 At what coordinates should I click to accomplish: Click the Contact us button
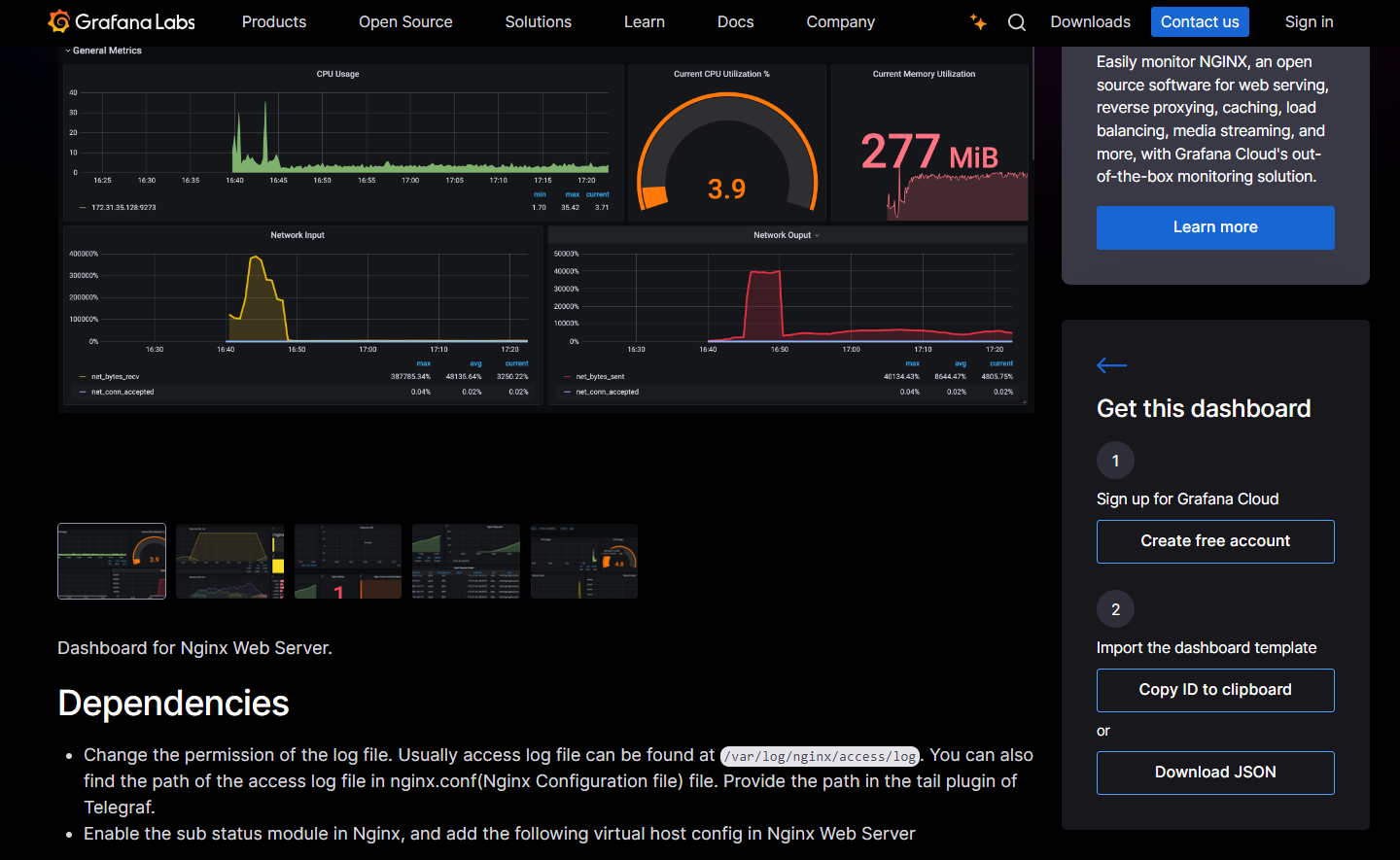click(x=1200, y=21)
